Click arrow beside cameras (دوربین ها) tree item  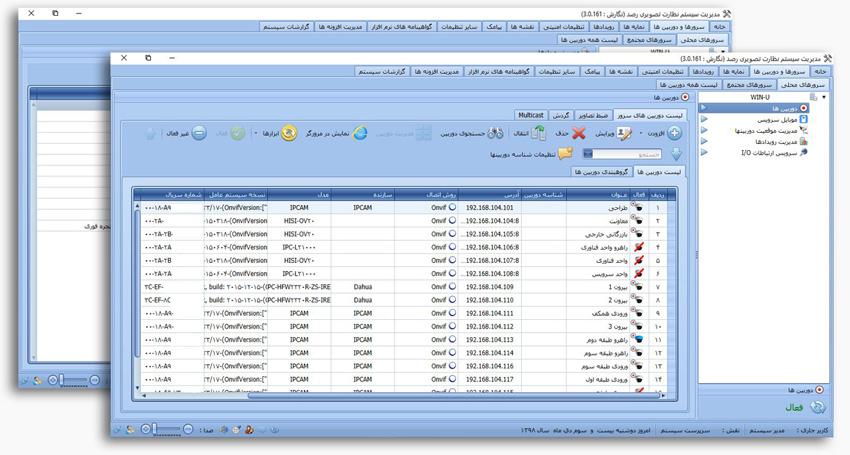tap(704, 108)
